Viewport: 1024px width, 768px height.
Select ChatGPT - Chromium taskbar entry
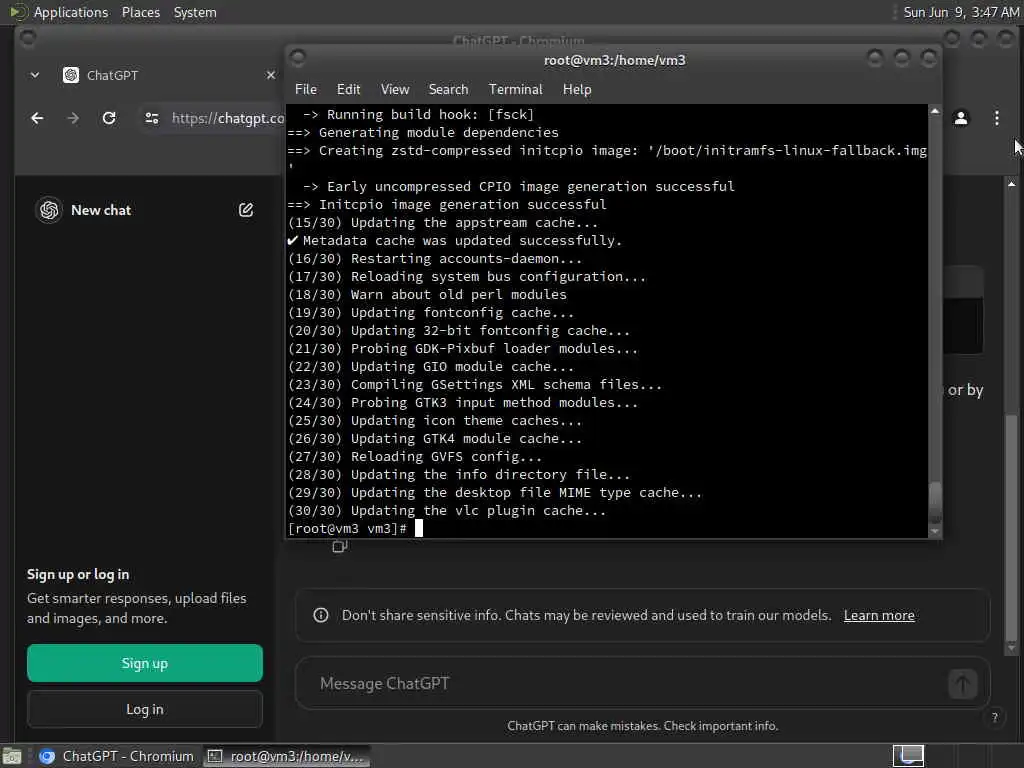[x=116, y=756]
